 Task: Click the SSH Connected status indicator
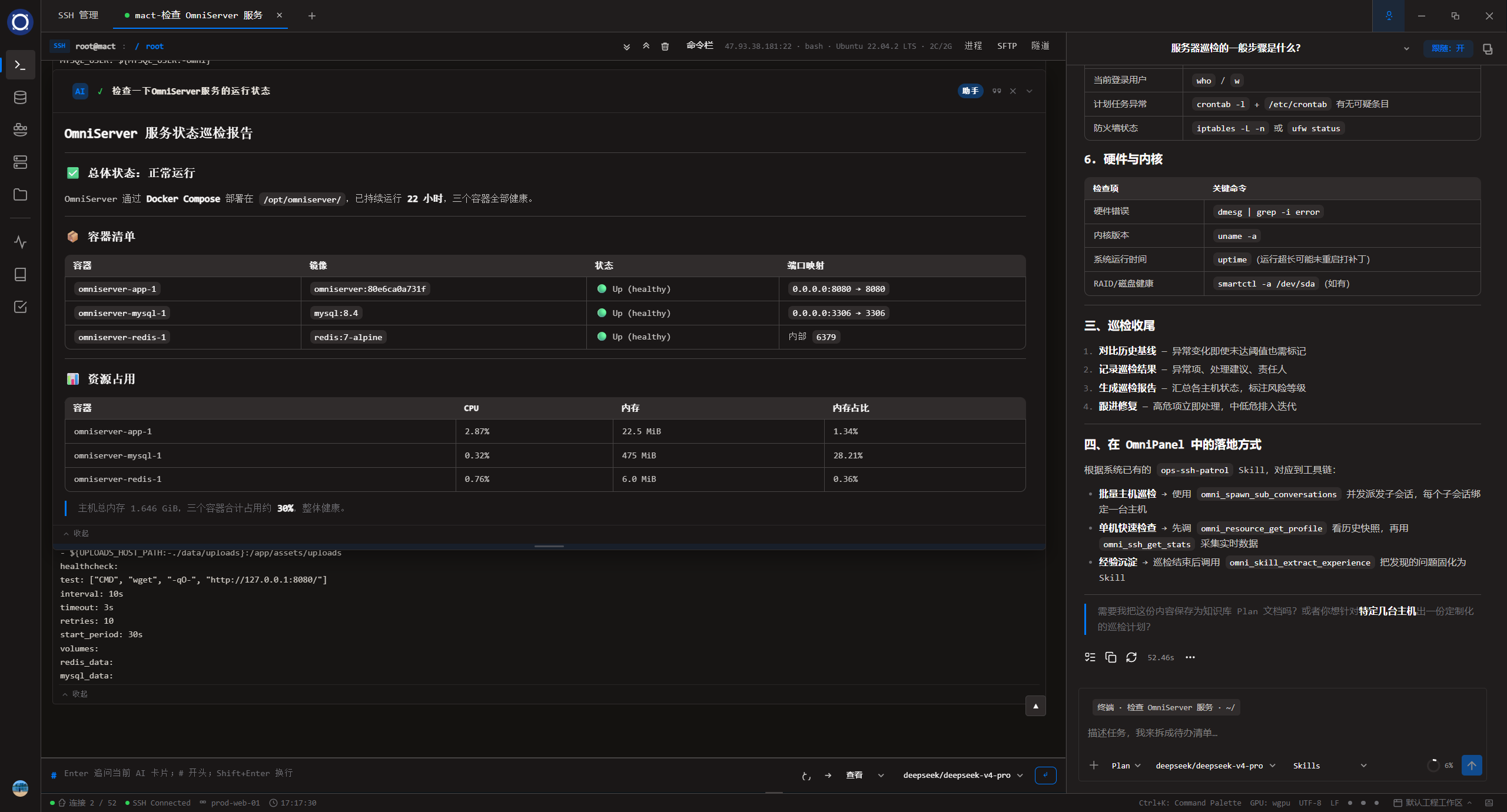point(158,803)
